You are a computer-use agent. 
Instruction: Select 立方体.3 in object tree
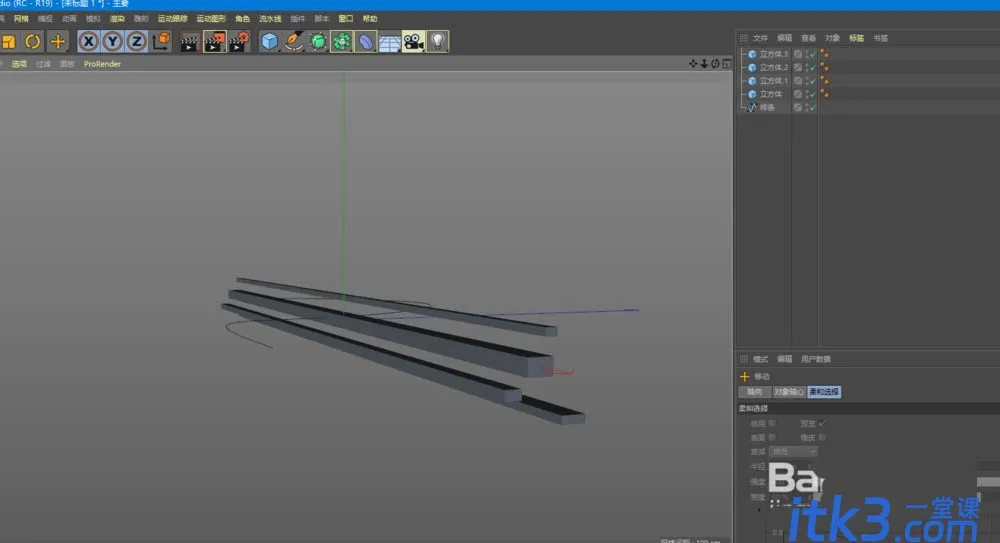[x=774, y=54]
